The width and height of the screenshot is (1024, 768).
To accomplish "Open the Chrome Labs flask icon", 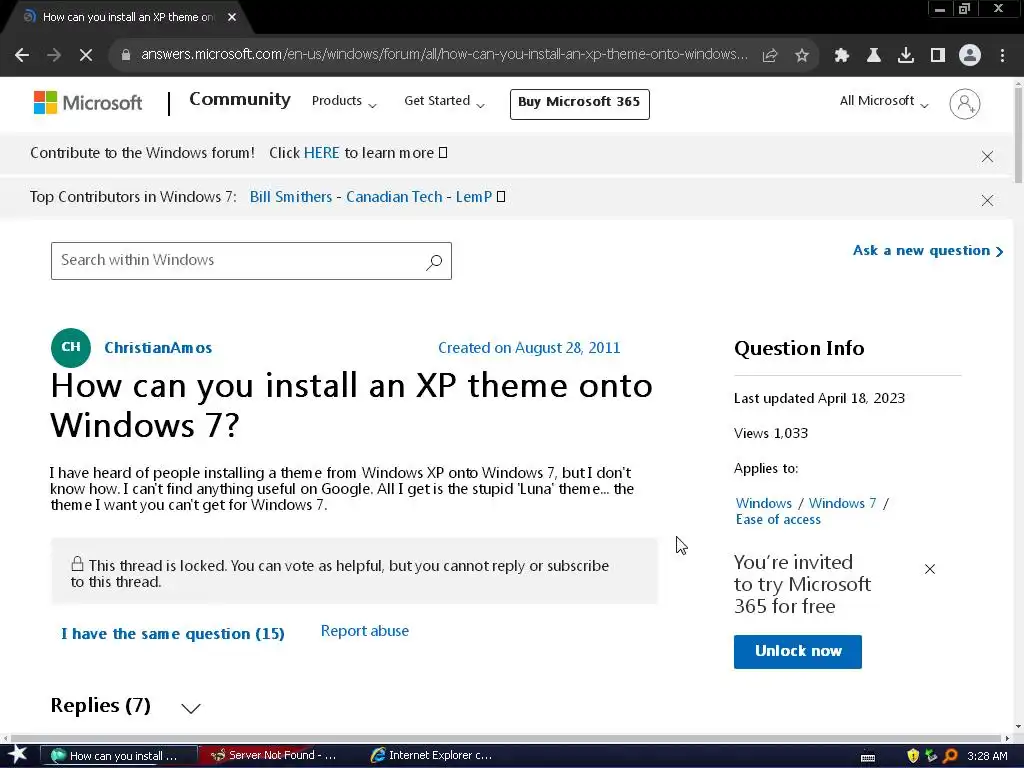I will [874, 56].
